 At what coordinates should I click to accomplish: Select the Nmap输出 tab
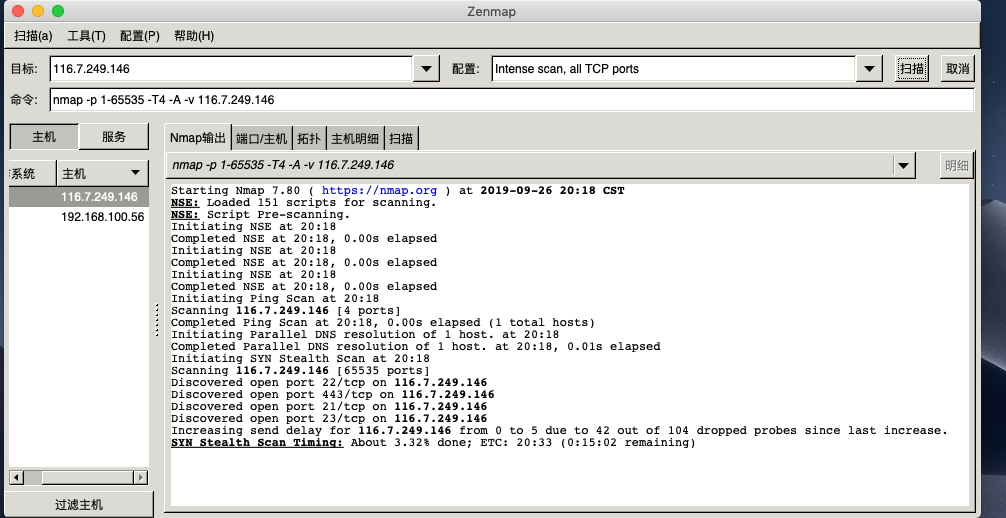198,138
